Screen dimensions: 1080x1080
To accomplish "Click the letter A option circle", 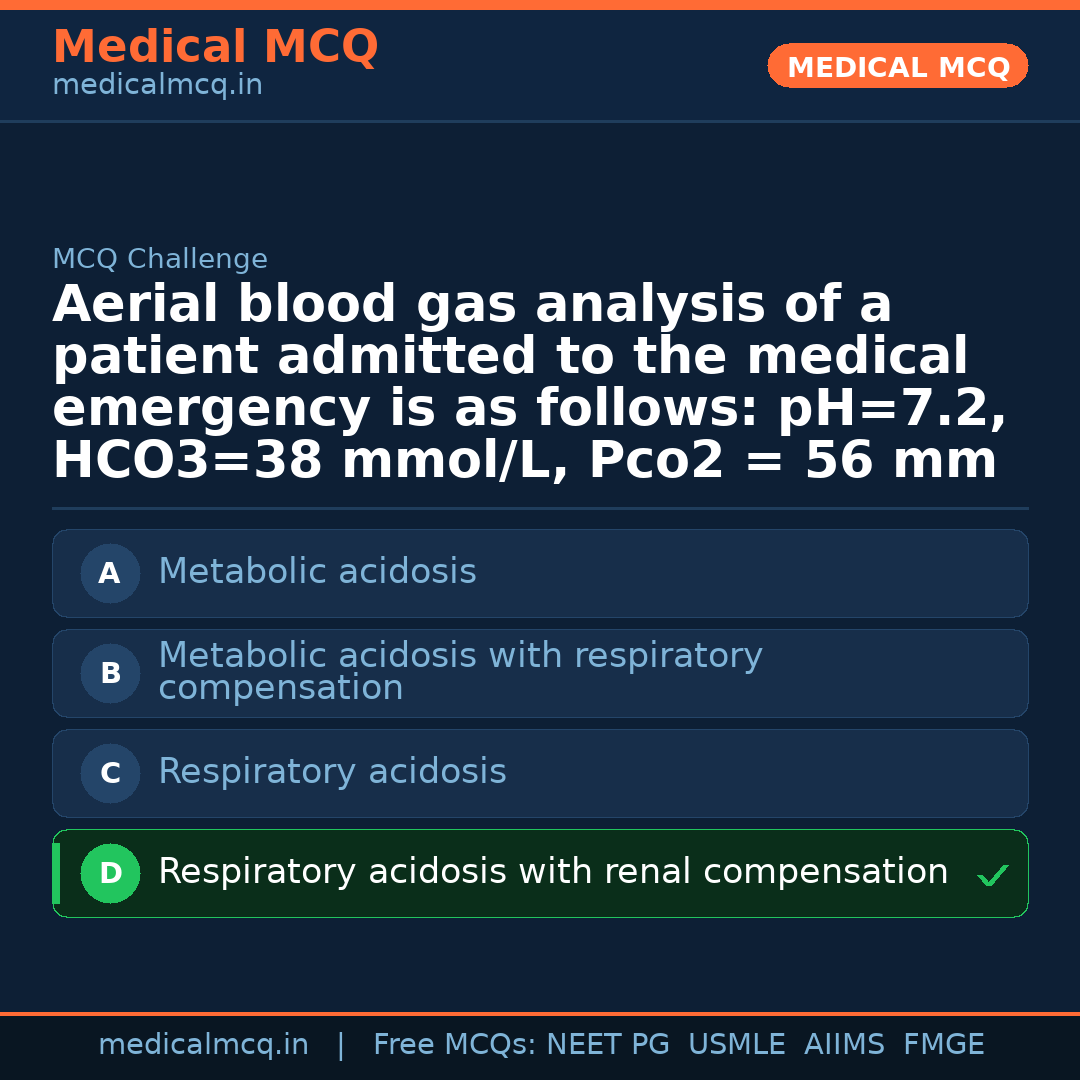I will [110, 574].
